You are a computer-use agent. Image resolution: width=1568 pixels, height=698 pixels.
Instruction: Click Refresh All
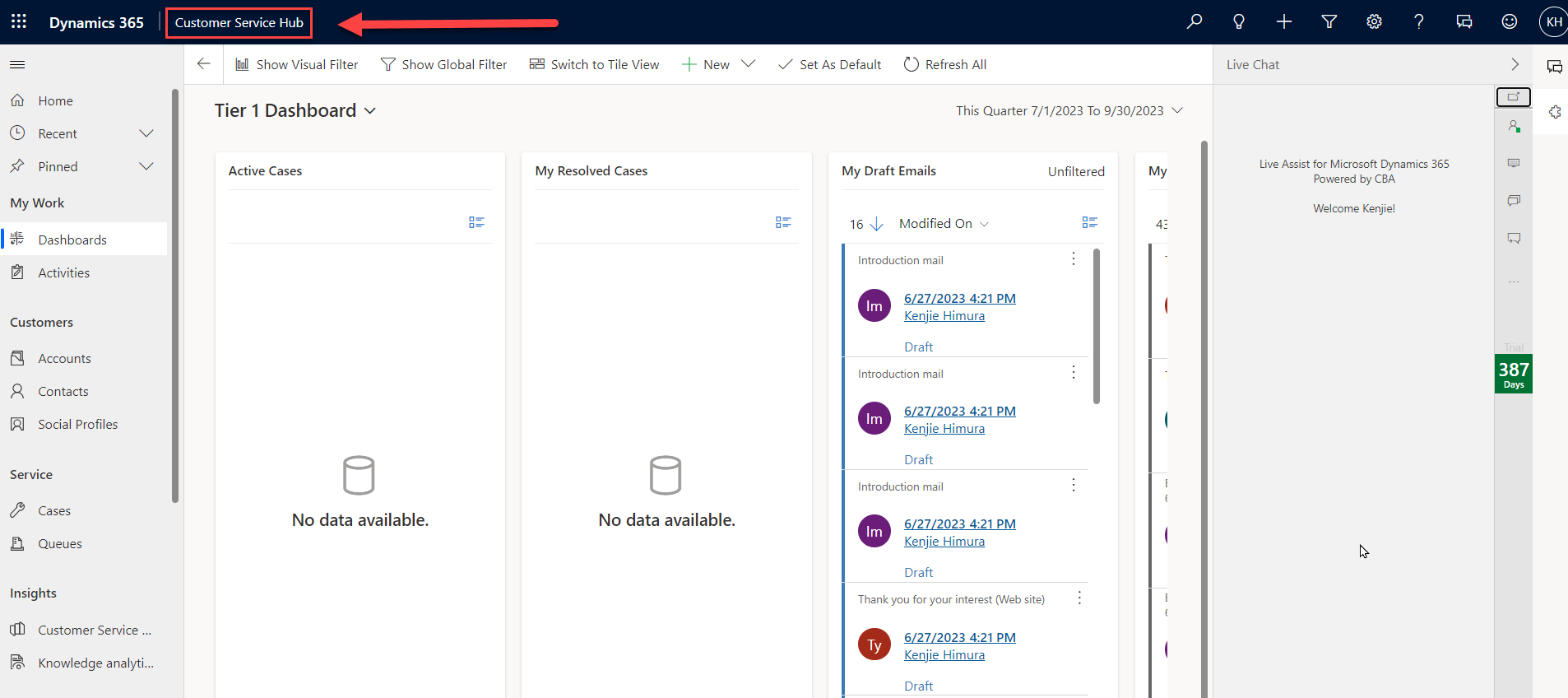pos(945,64)
